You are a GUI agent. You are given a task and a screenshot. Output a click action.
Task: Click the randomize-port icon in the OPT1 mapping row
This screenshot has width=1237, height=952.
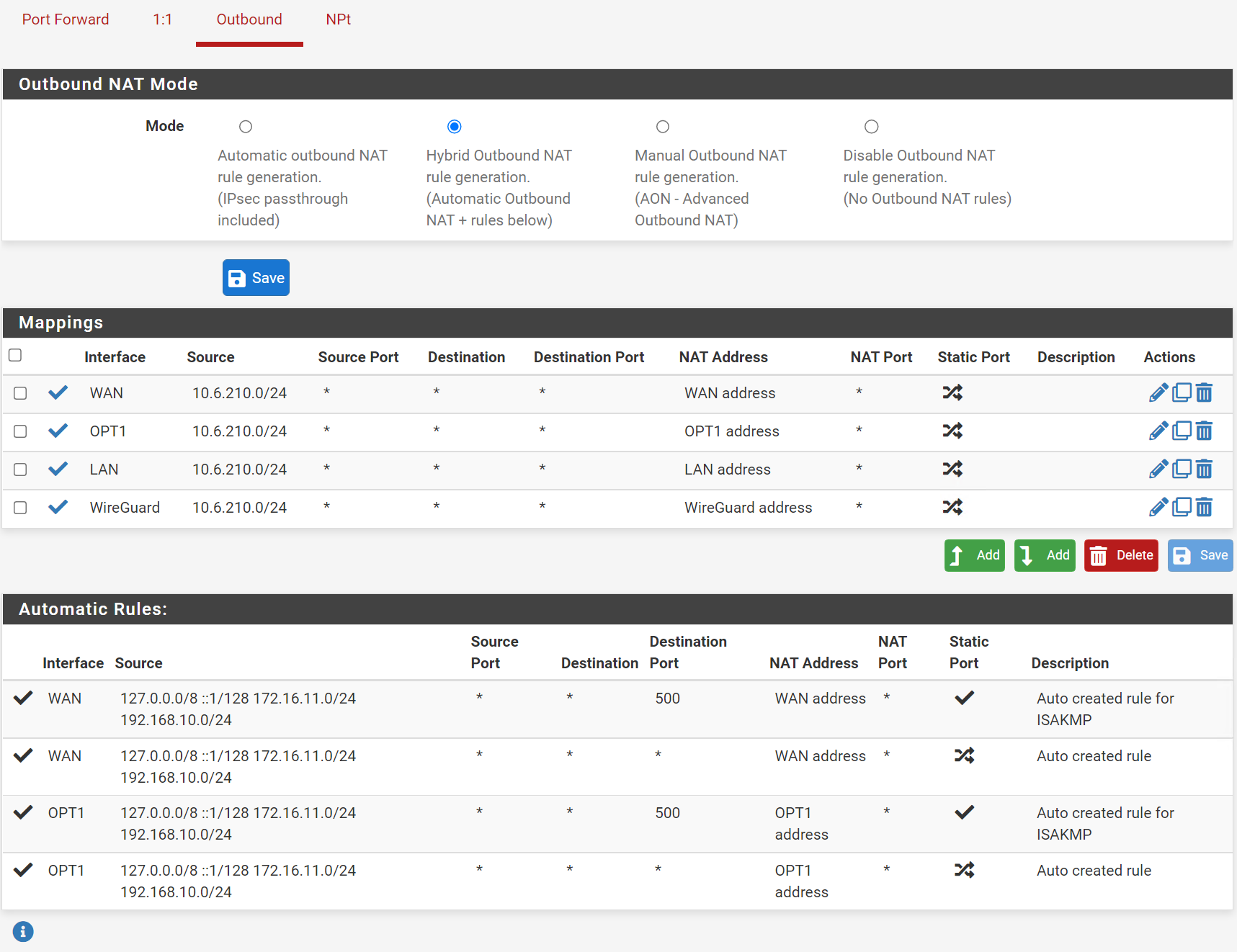pos(952,431)
